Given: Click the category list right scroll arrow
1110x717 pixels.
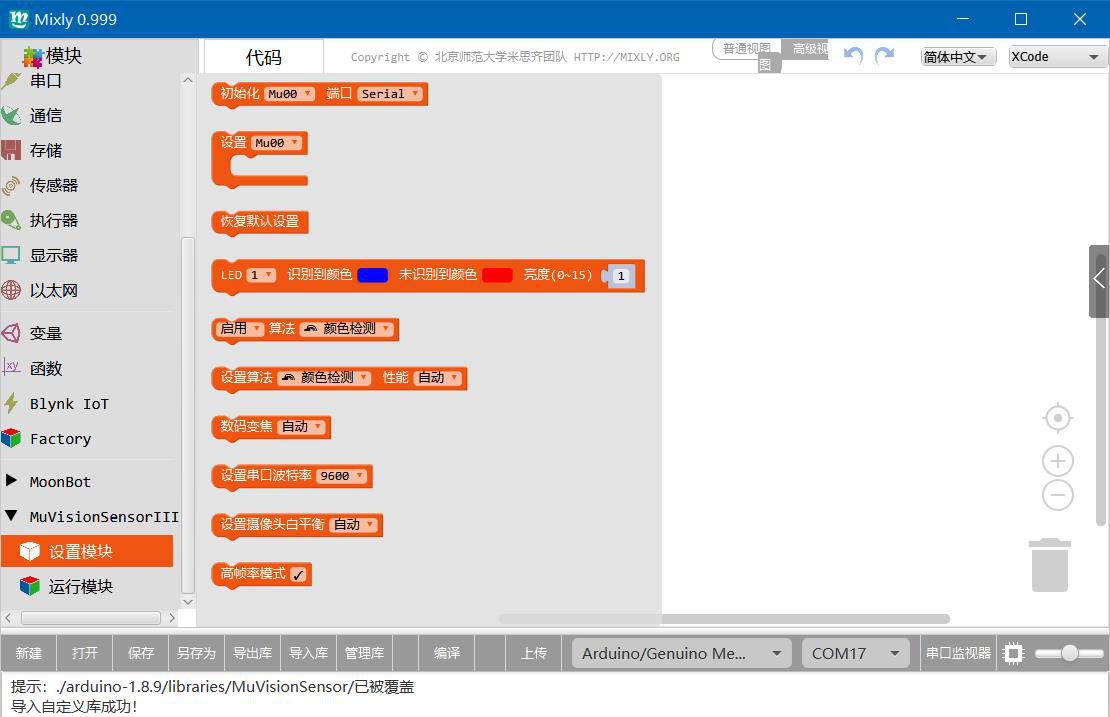Looking at the screenshot, I should (172, 618).
